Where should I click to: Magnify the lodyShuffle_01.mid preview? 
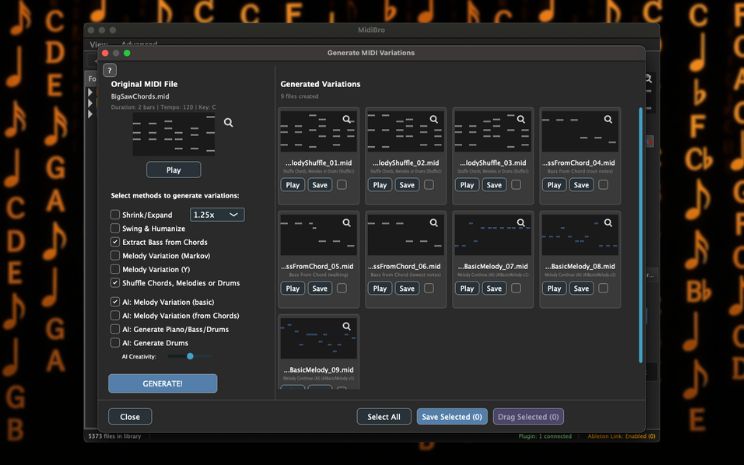347,119
